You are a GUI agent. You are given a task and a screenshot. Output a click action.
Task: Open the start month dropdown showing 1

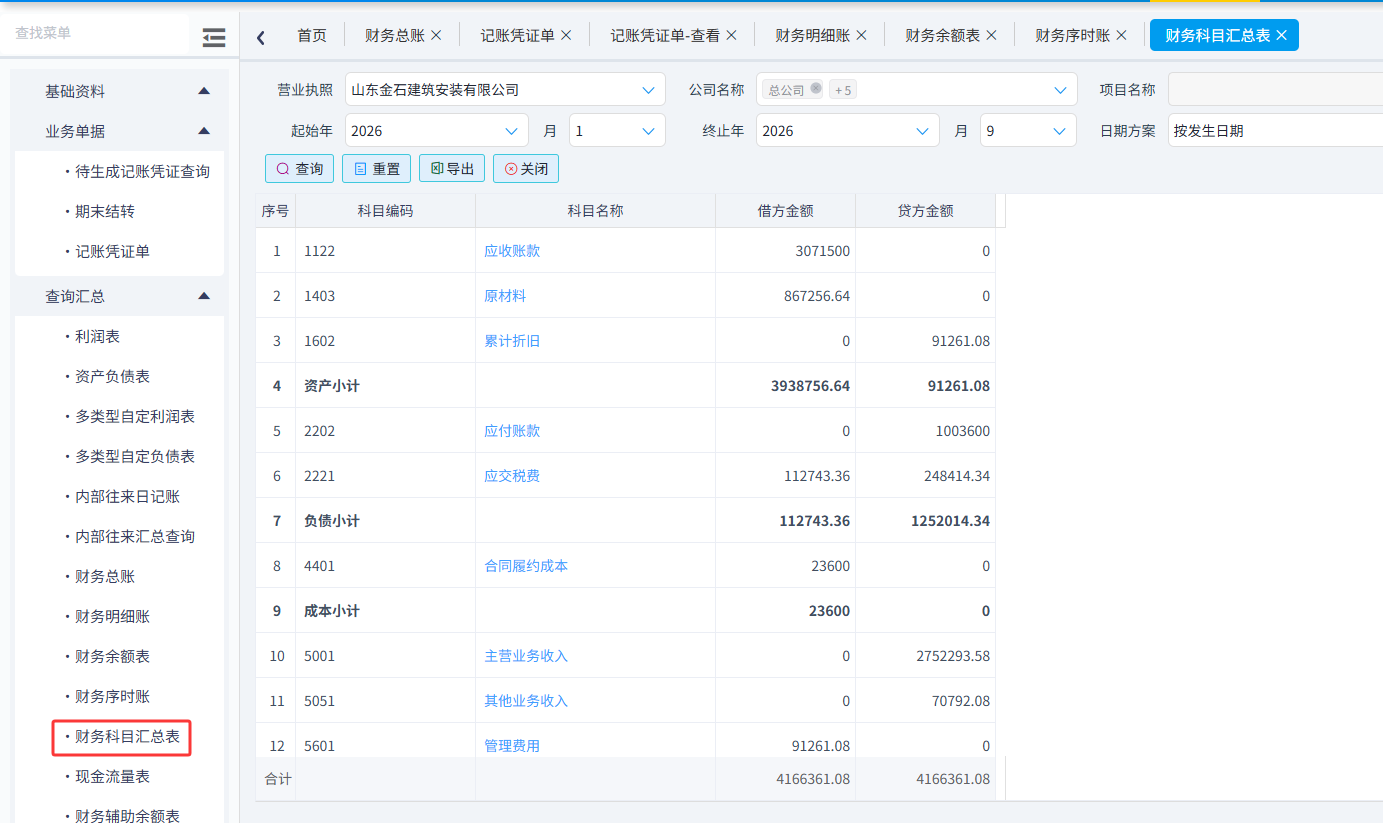(x=617, y=131)
